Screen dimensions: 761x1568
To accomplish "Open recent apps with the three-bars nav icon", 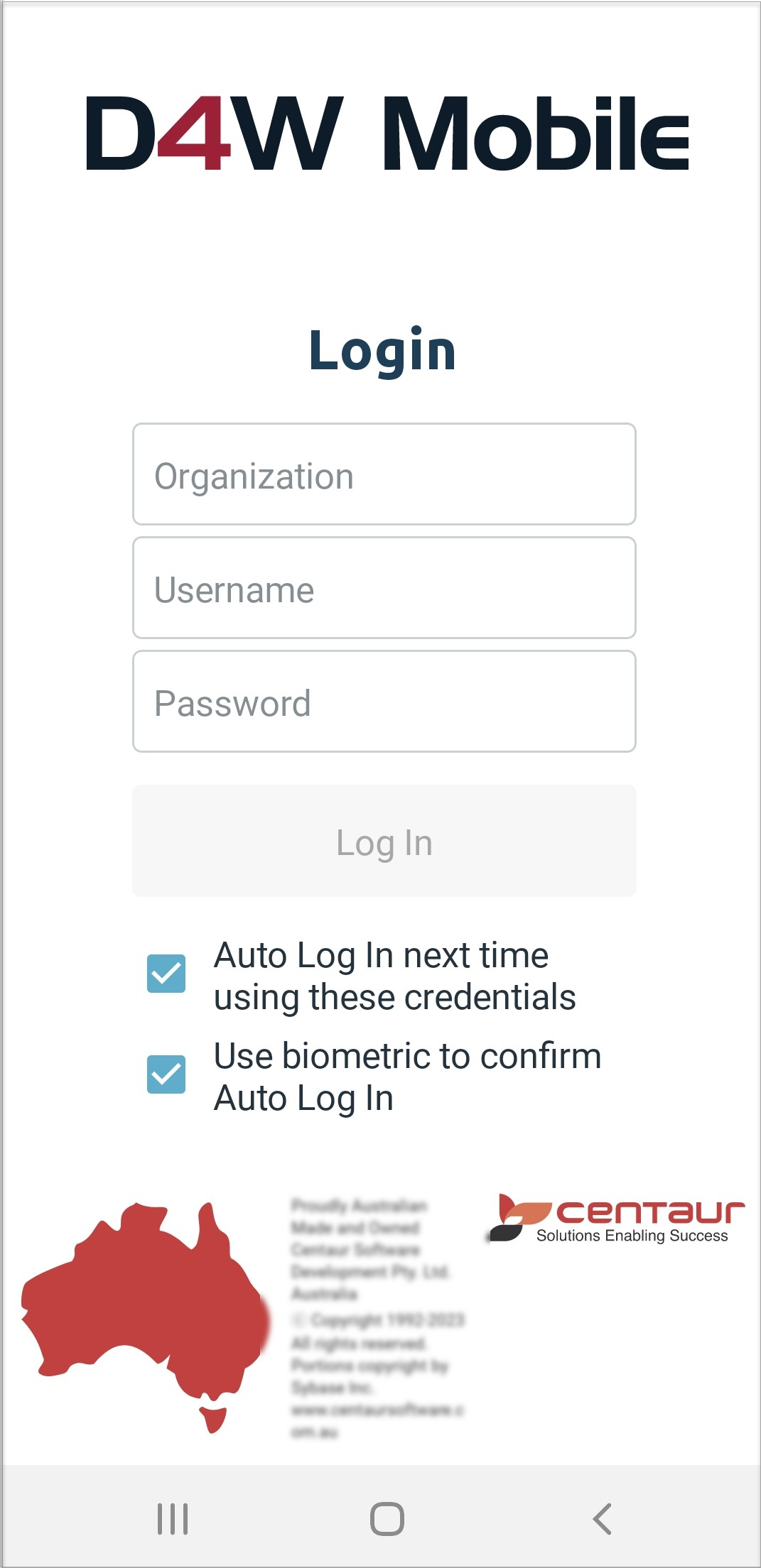I will [173, 1519].
